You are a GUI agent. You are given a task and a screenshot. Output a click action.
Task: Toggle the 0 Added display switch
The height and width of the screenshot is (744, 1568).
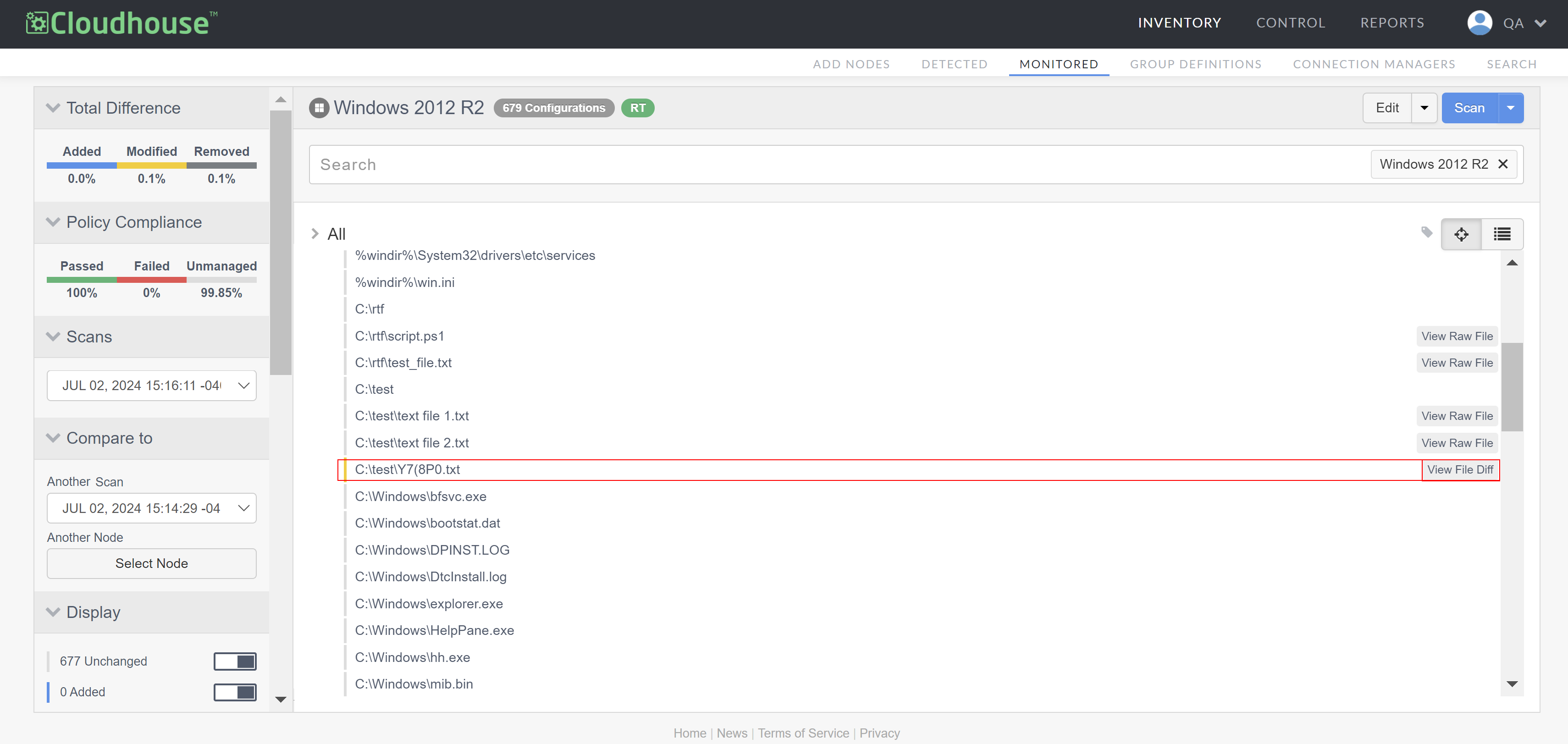point(235,692)
